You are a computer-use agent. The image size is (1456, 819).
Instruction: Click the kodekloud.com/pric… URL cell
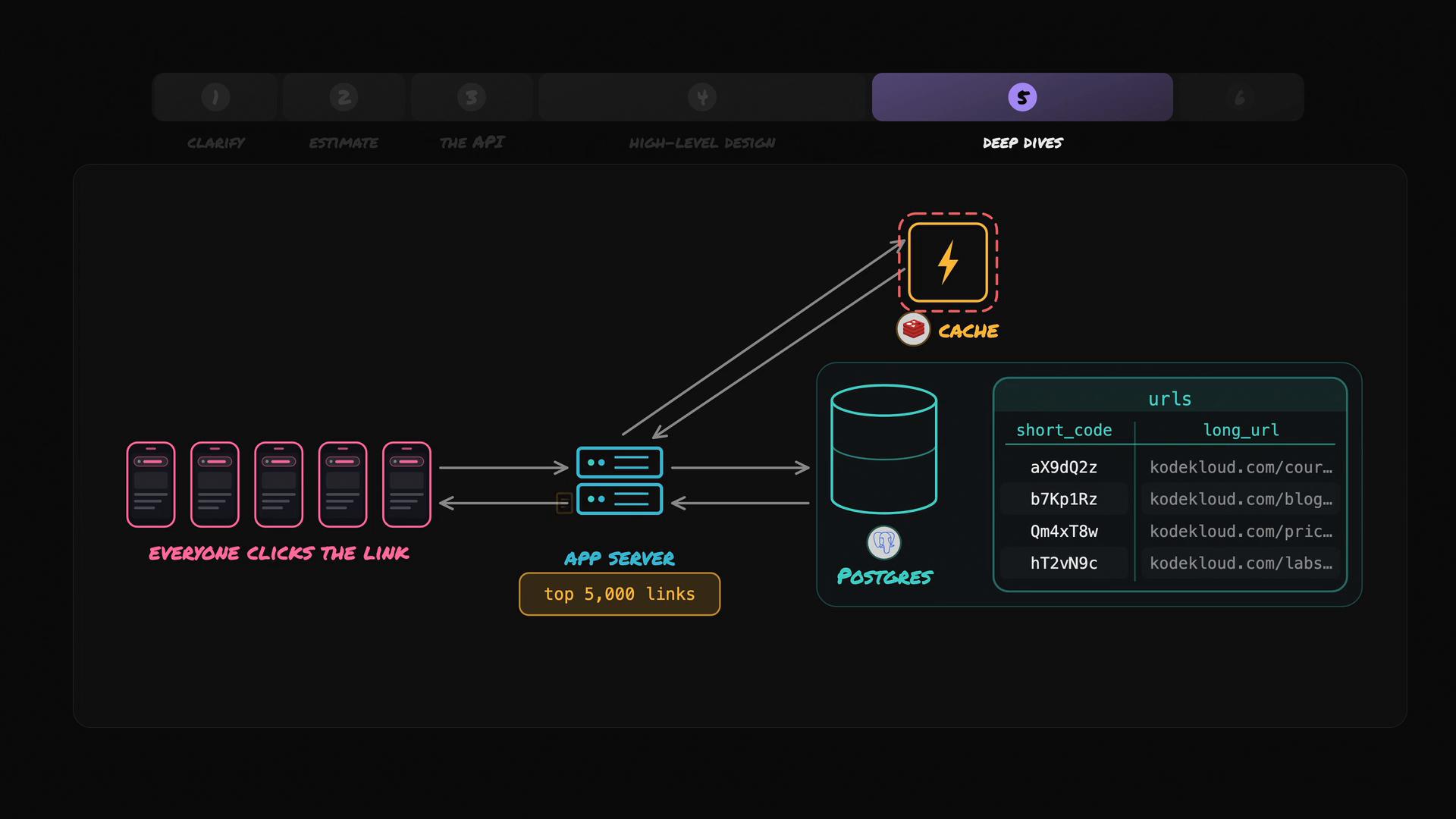1241,531
